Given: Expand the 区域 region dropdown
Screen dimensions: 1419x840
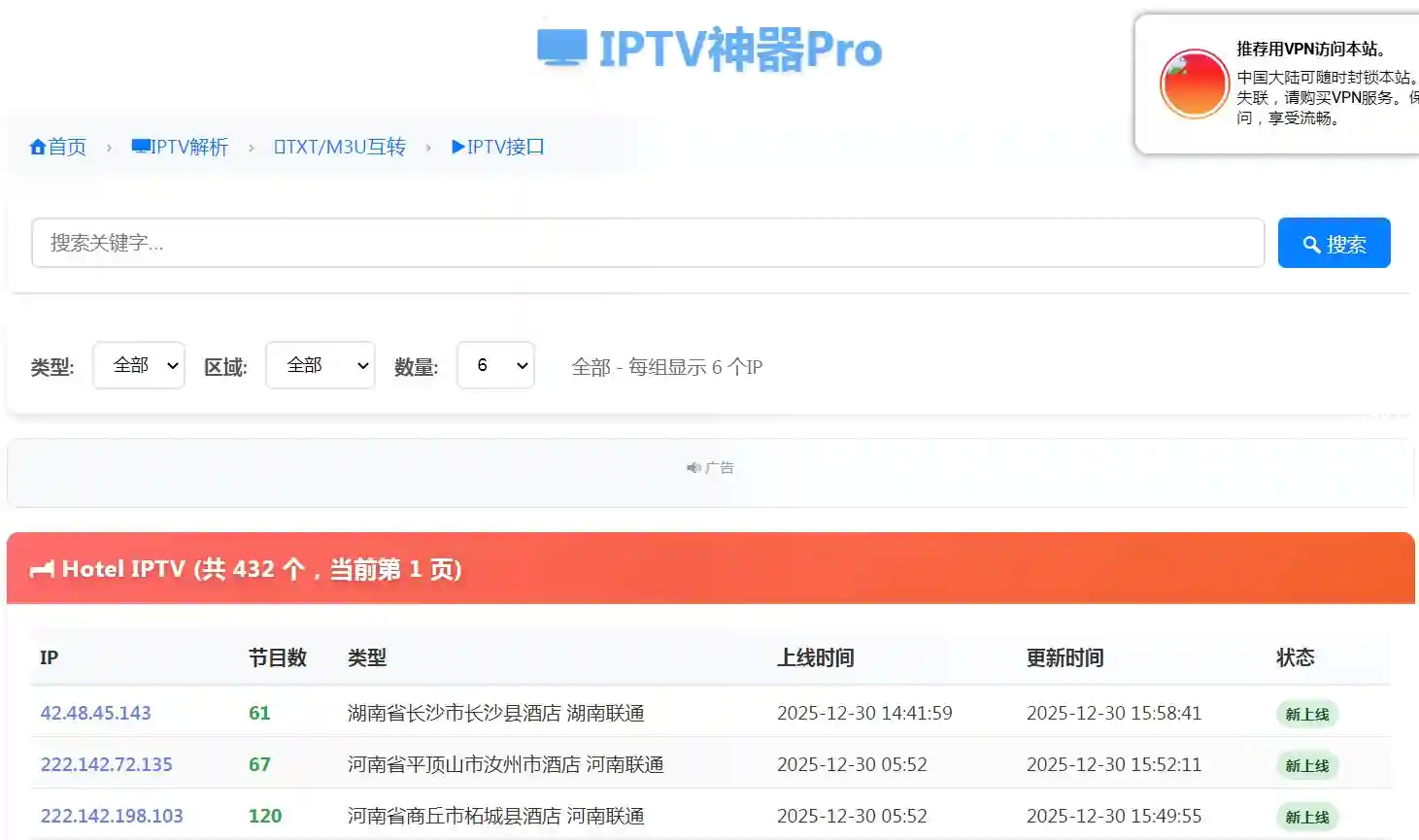Looking at the screenshot, I should 321,366.
